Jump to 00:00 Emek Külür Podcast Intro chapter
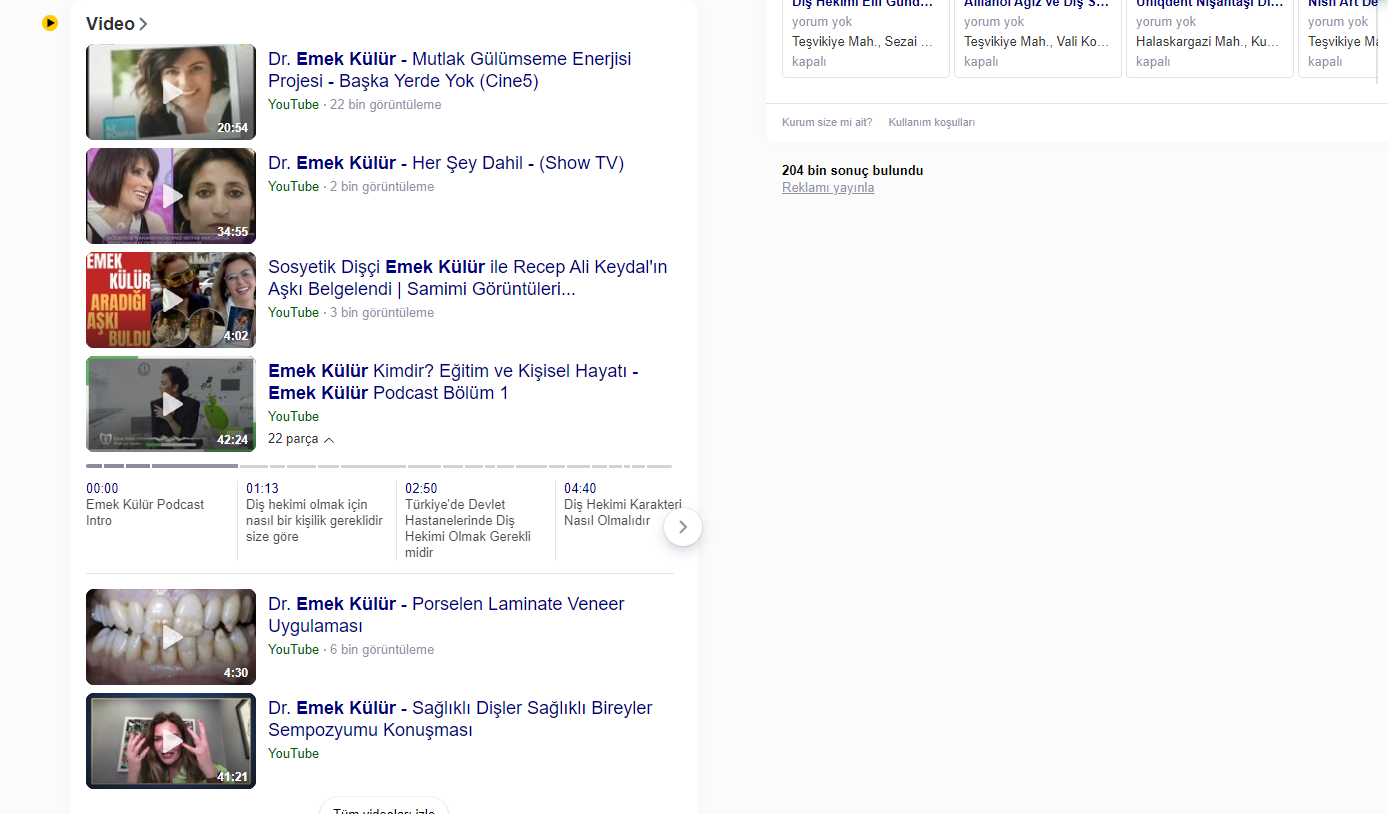 159,505
